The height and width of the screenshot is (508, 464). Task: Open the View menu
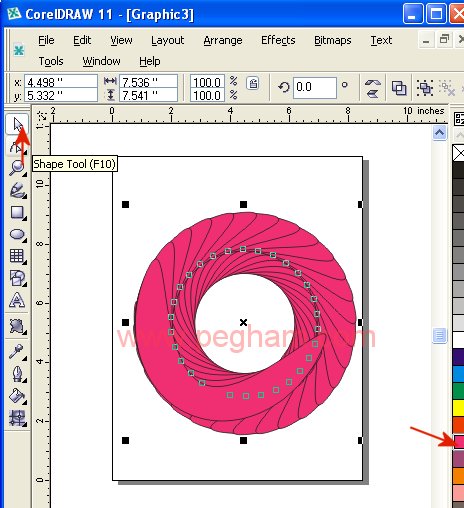(121, 40)
